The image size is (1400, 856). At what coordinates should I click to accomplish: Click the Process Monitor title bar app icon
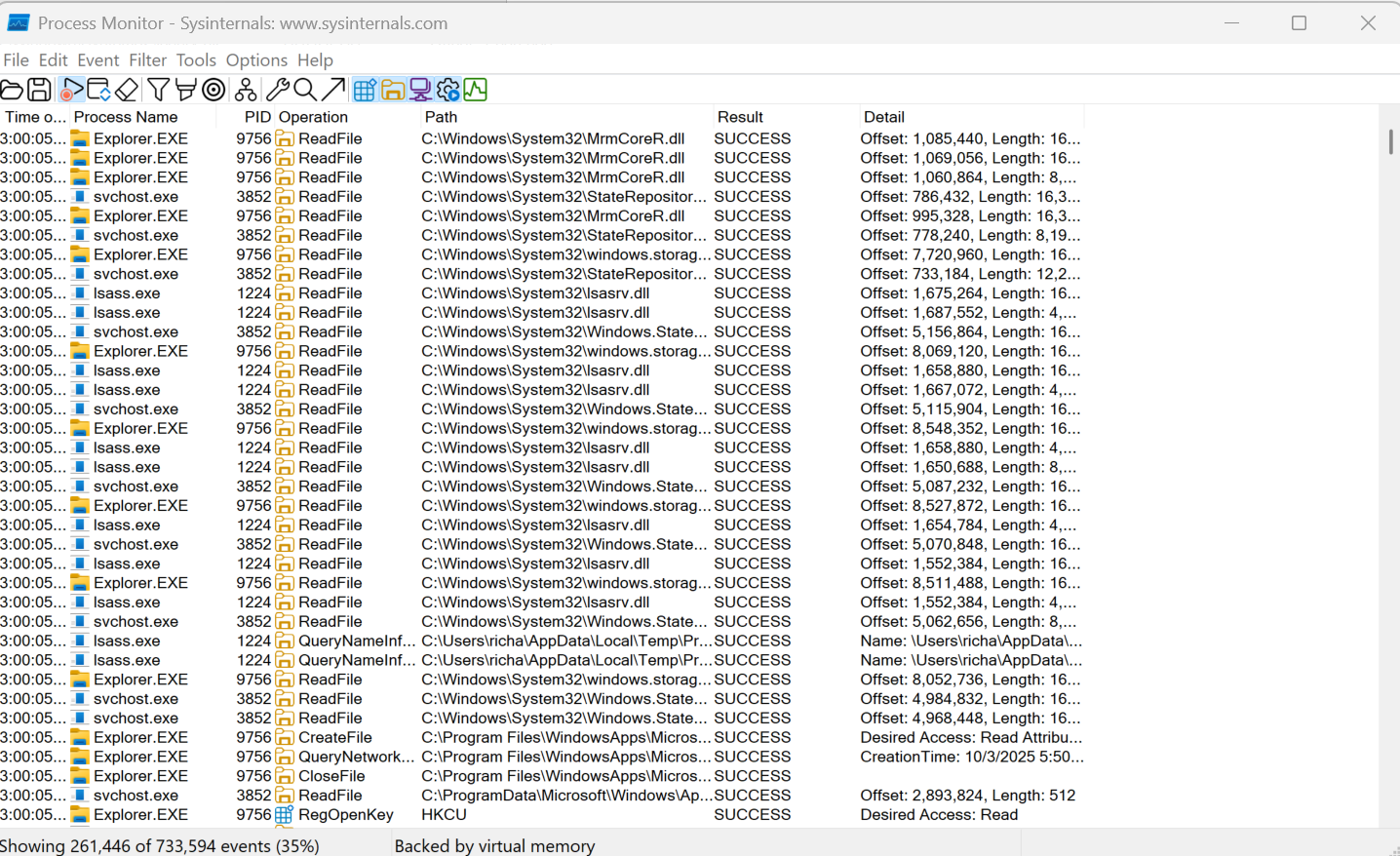(18, 23)
